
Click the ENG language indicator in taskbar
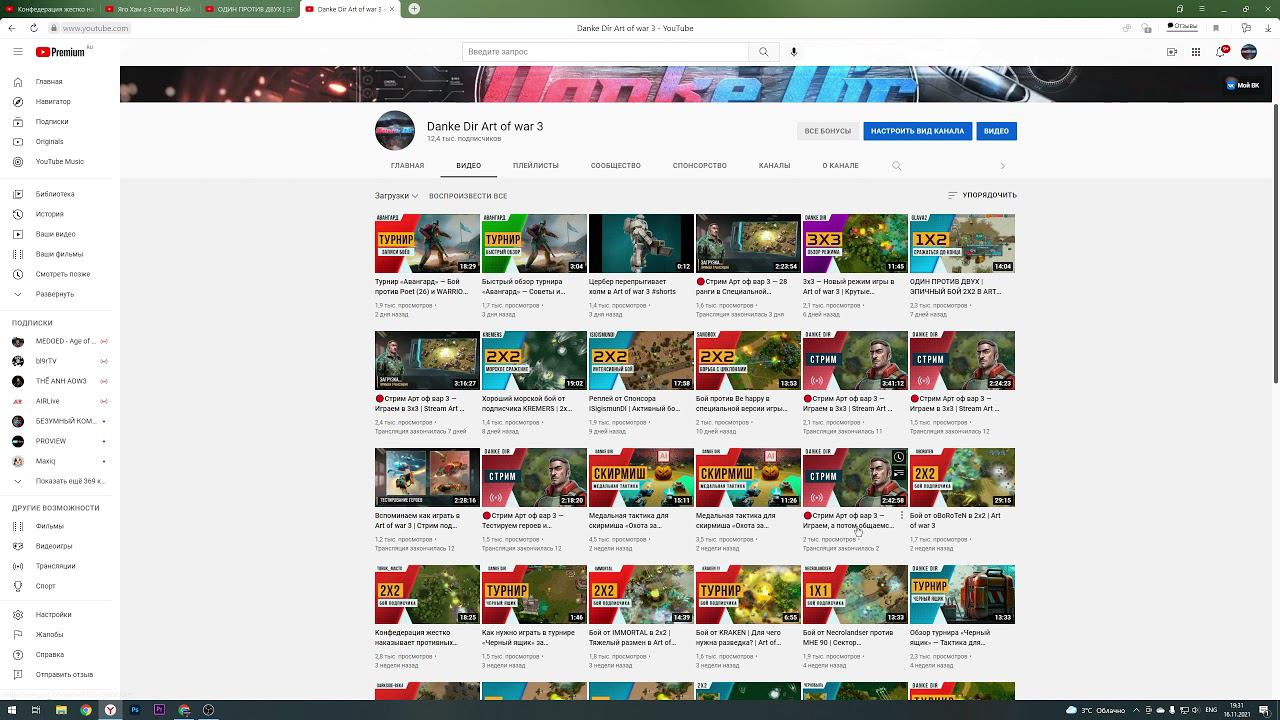coord(1212,710)
